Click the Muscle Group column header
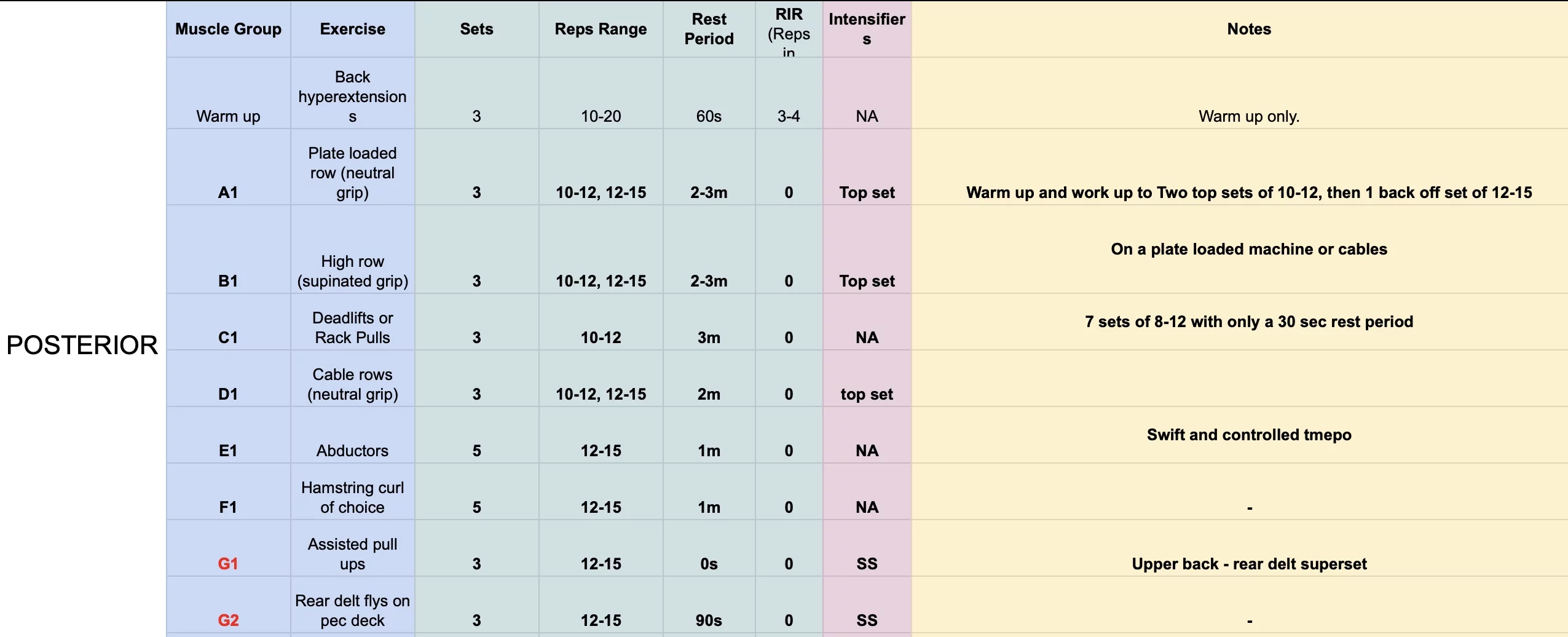 coord(228,29)
